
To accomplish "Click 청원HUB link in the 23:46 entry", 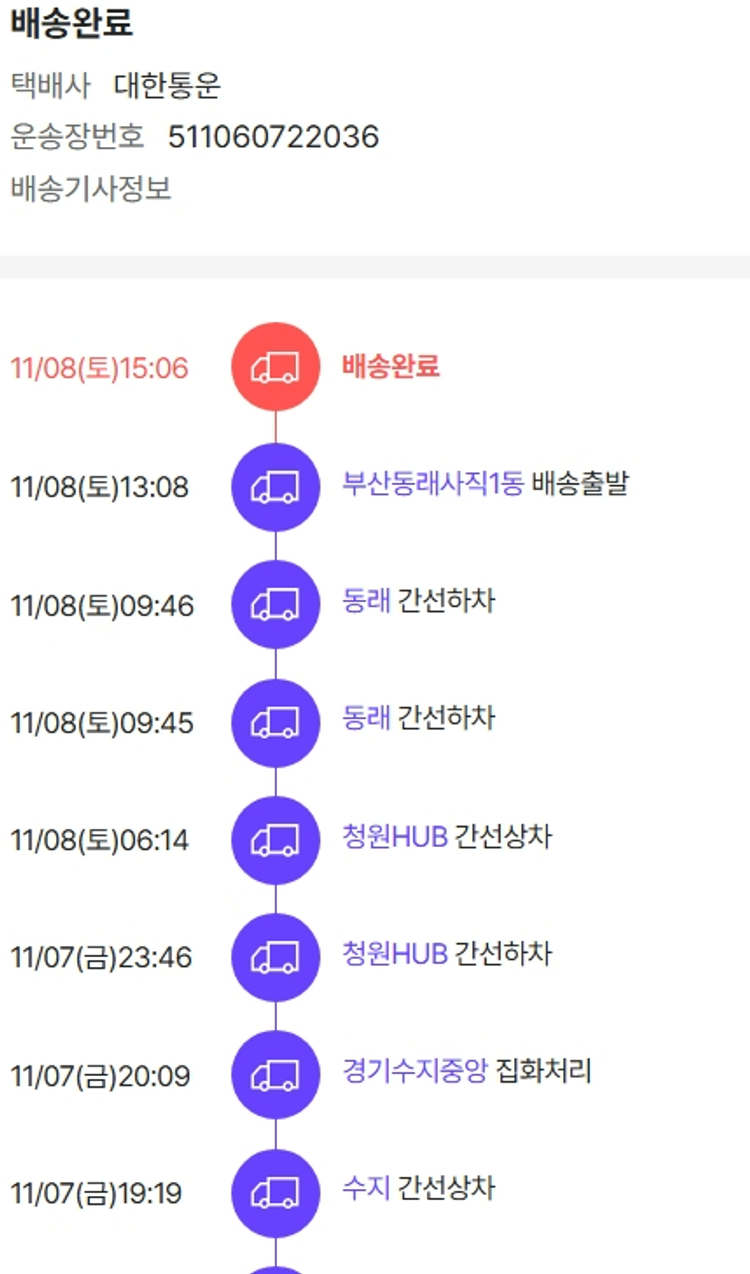I will (x=394, y=954).
